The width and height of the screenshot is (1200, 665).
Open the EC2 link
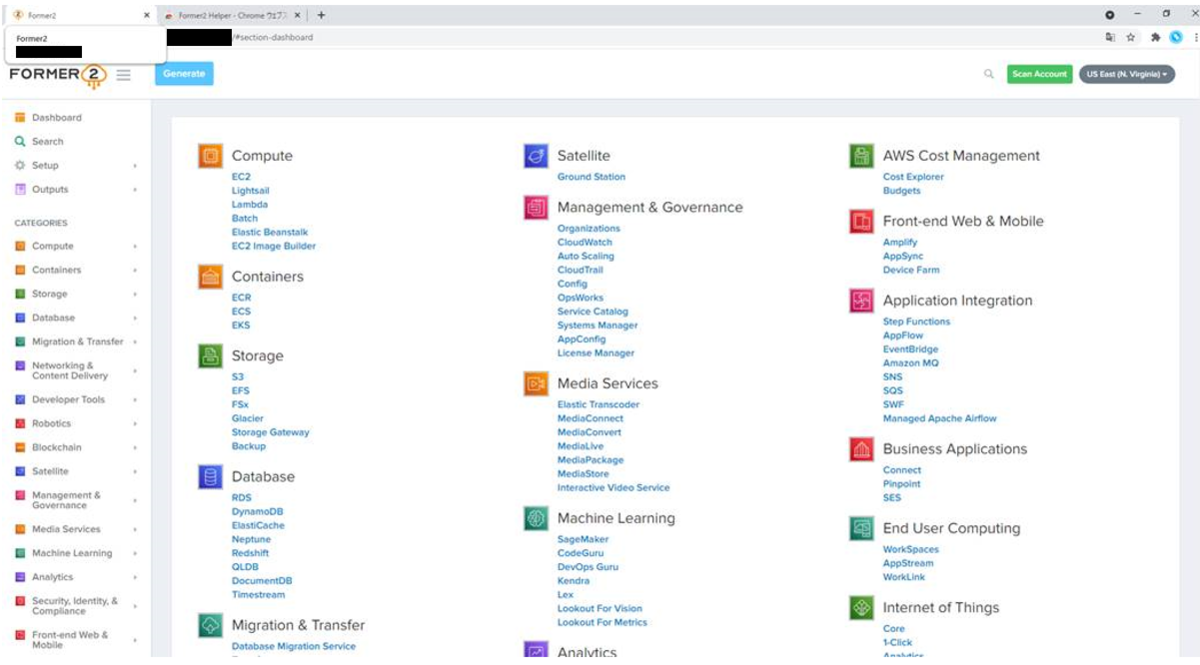tap(241, 177)
